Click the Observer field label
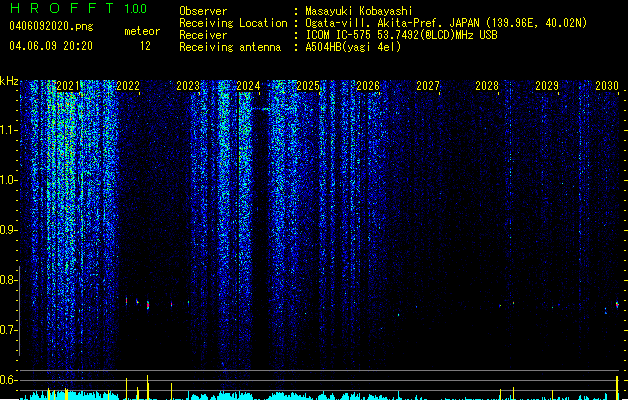Image resolution: width=629 pixels, height=400 pixels. (203, 11)
